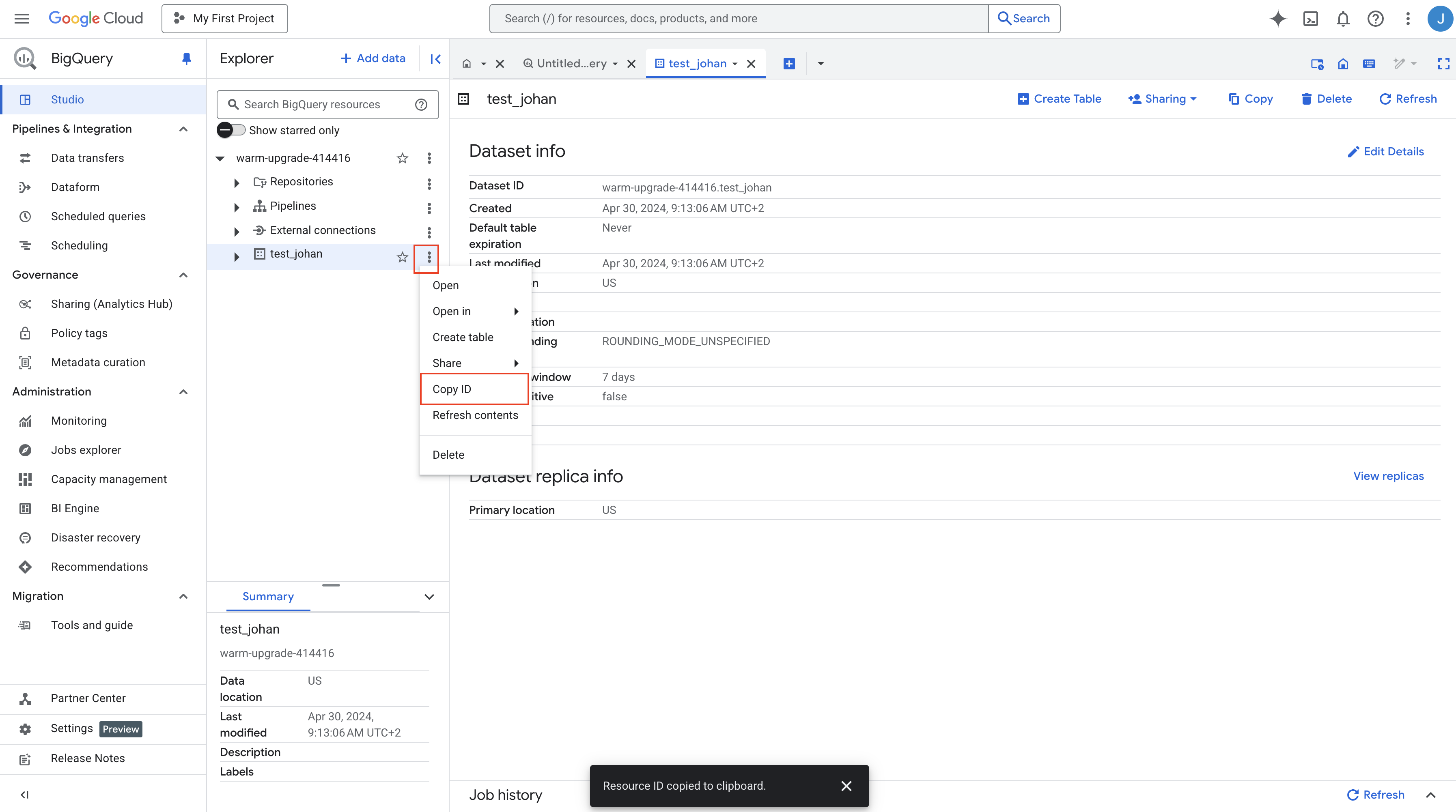Open the notifications bell

click(1343, 19)
